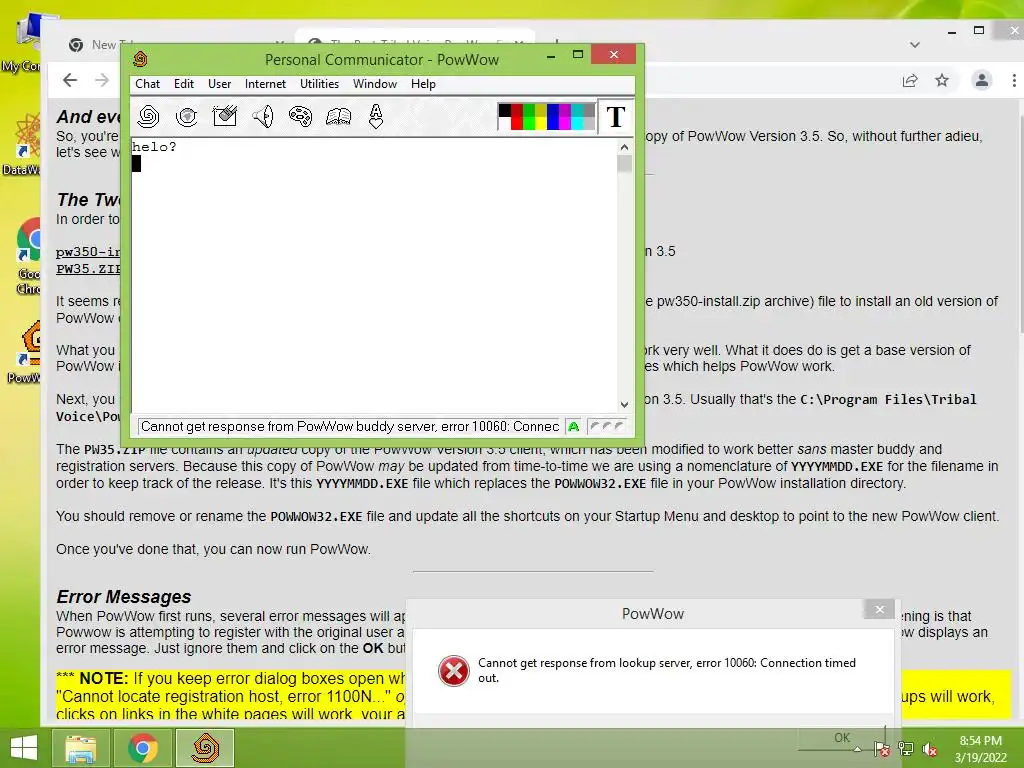This screenshot has height=768, width=1024.
Task: Go back in Chrome browser
Action: [x=70, y=80]
